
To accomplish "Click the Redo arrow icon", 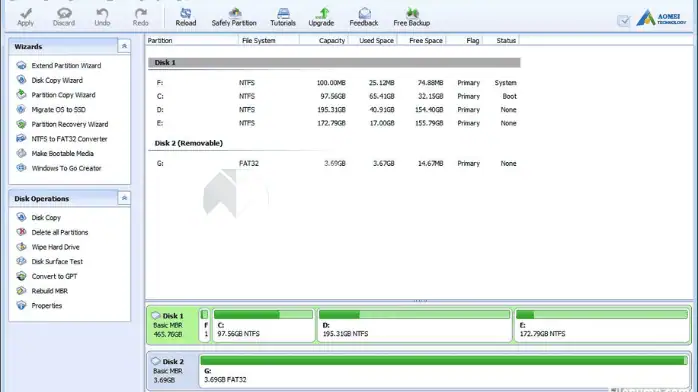I will [141, 13].
